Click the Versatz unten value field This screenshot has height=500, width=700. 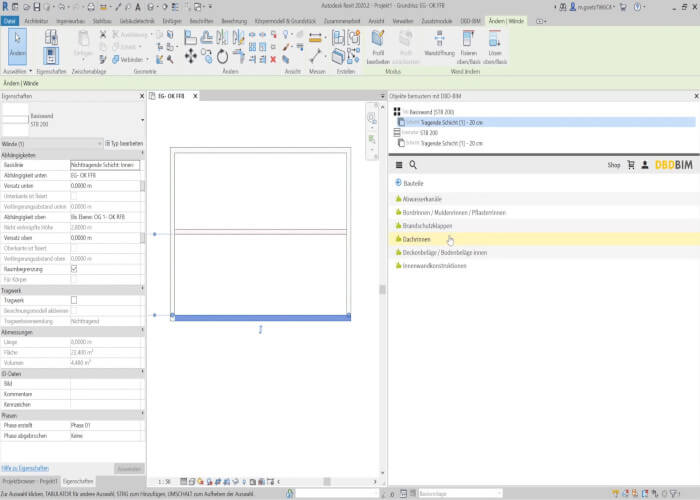tap(105, 186)
